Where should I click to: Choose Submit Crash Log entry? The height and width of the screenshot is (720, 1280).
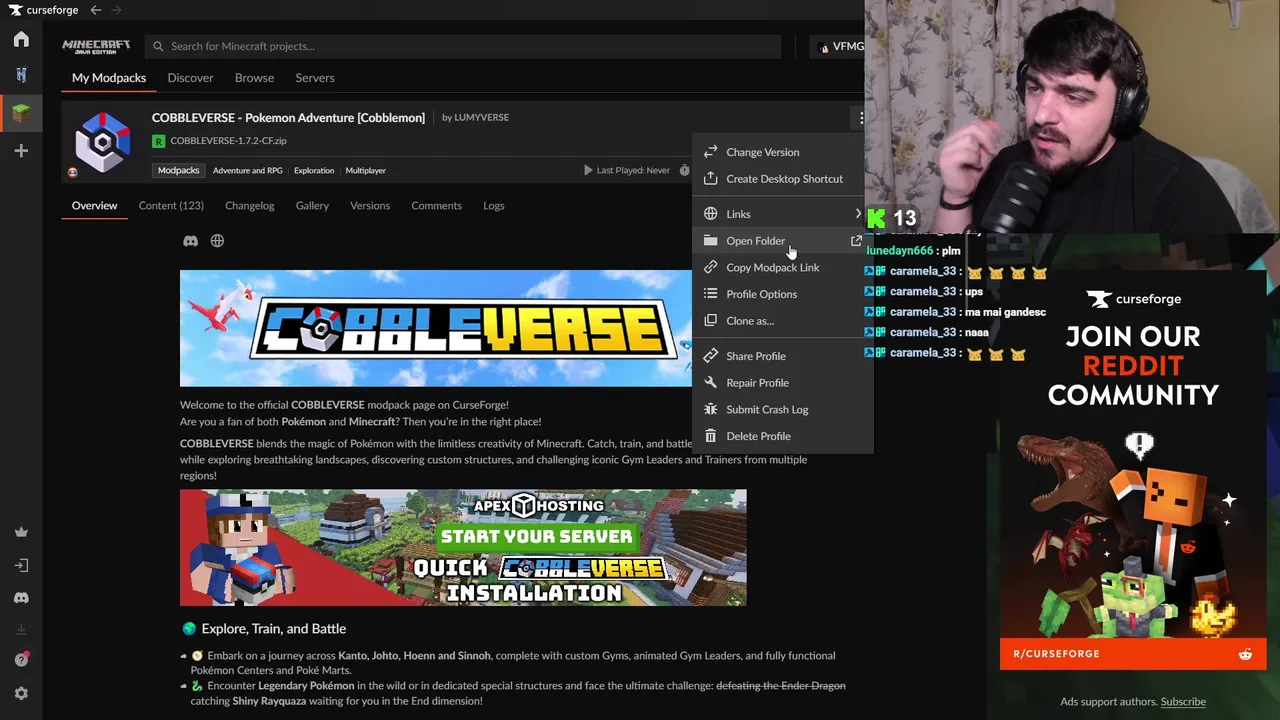pos(782,410)
